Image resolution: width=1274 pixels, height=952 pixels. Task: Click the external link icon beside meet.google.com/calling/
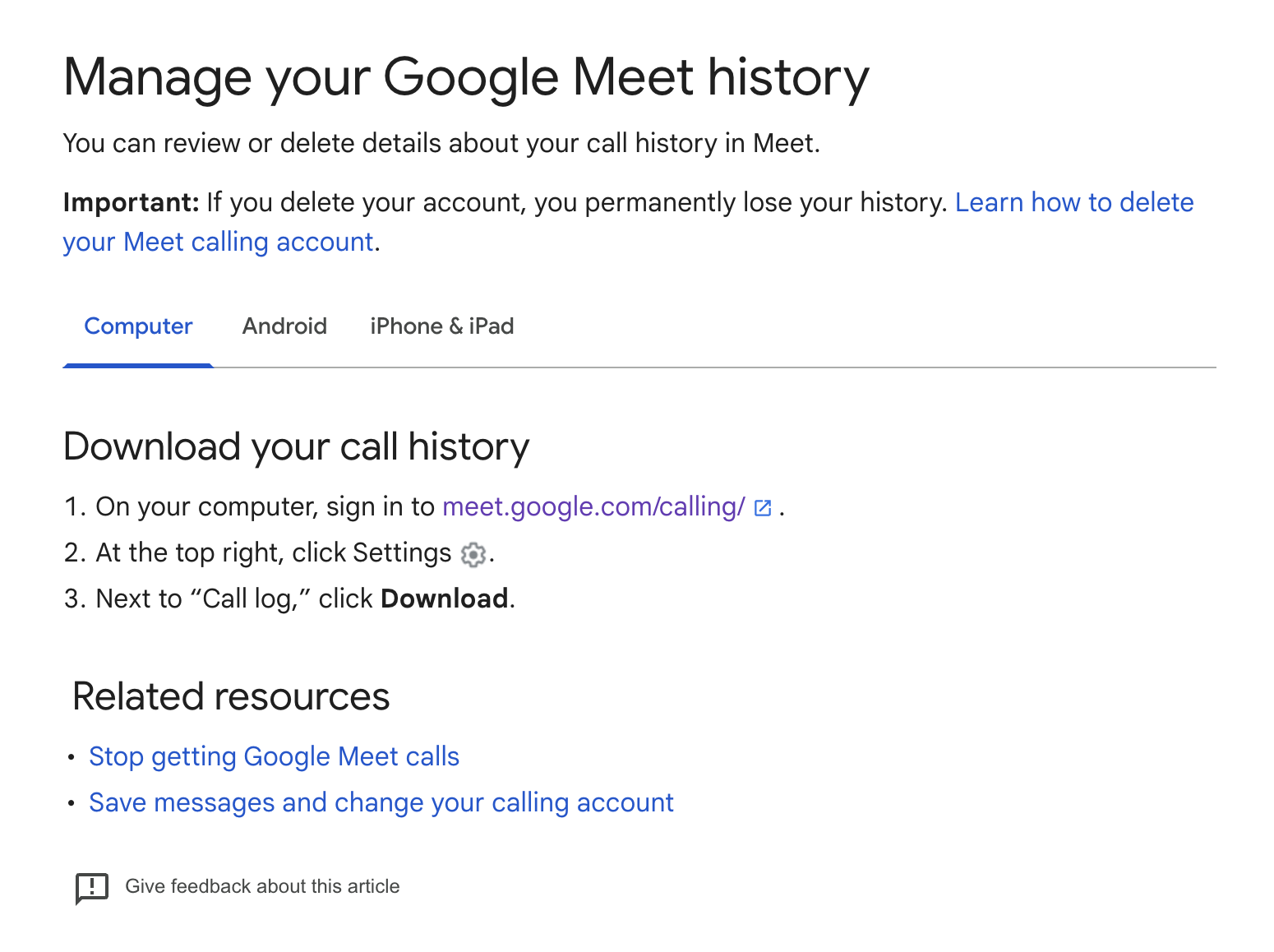coord(763,508)
